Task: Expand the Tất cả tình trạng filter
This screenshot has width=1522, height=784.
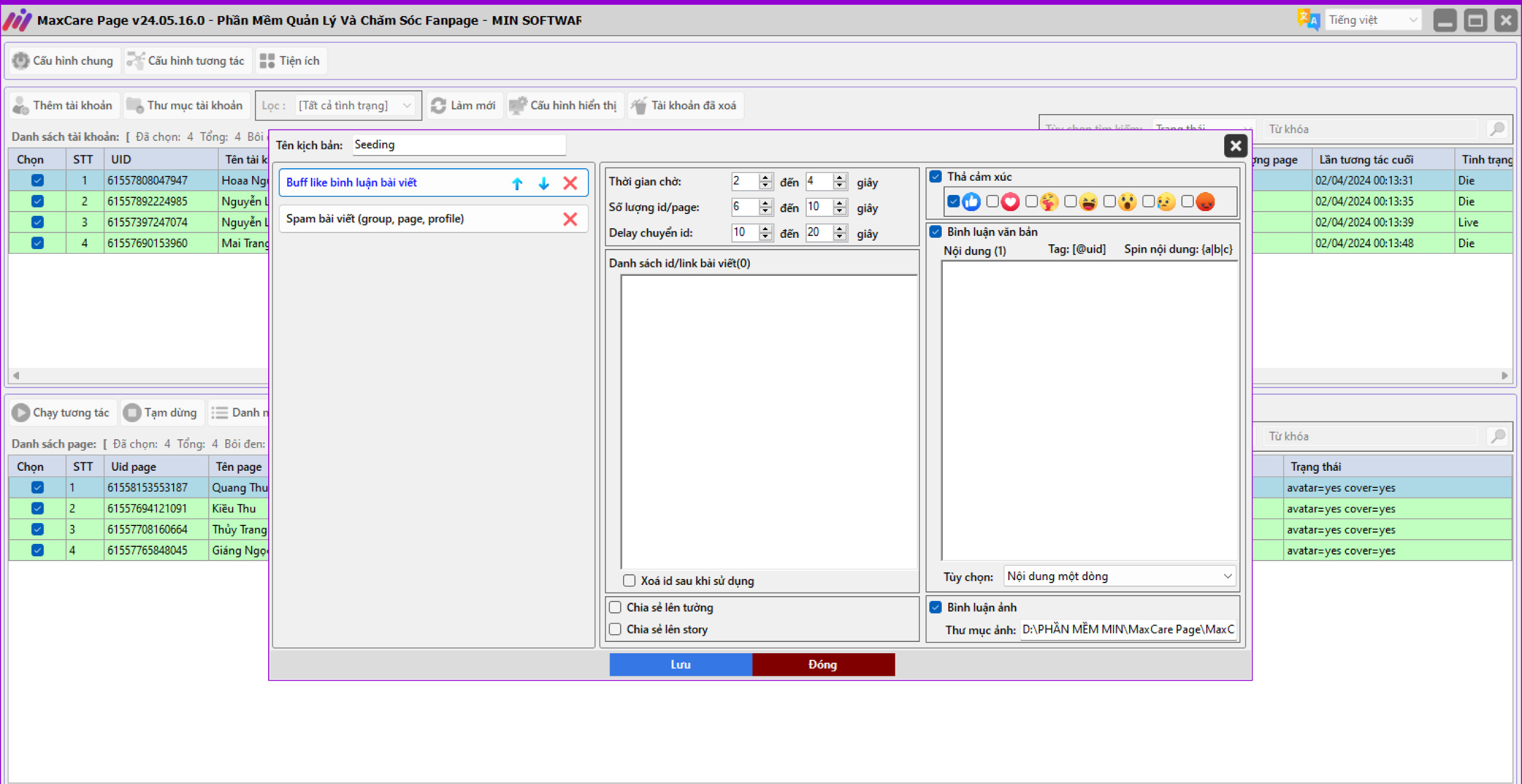Action: click(355, 105)
